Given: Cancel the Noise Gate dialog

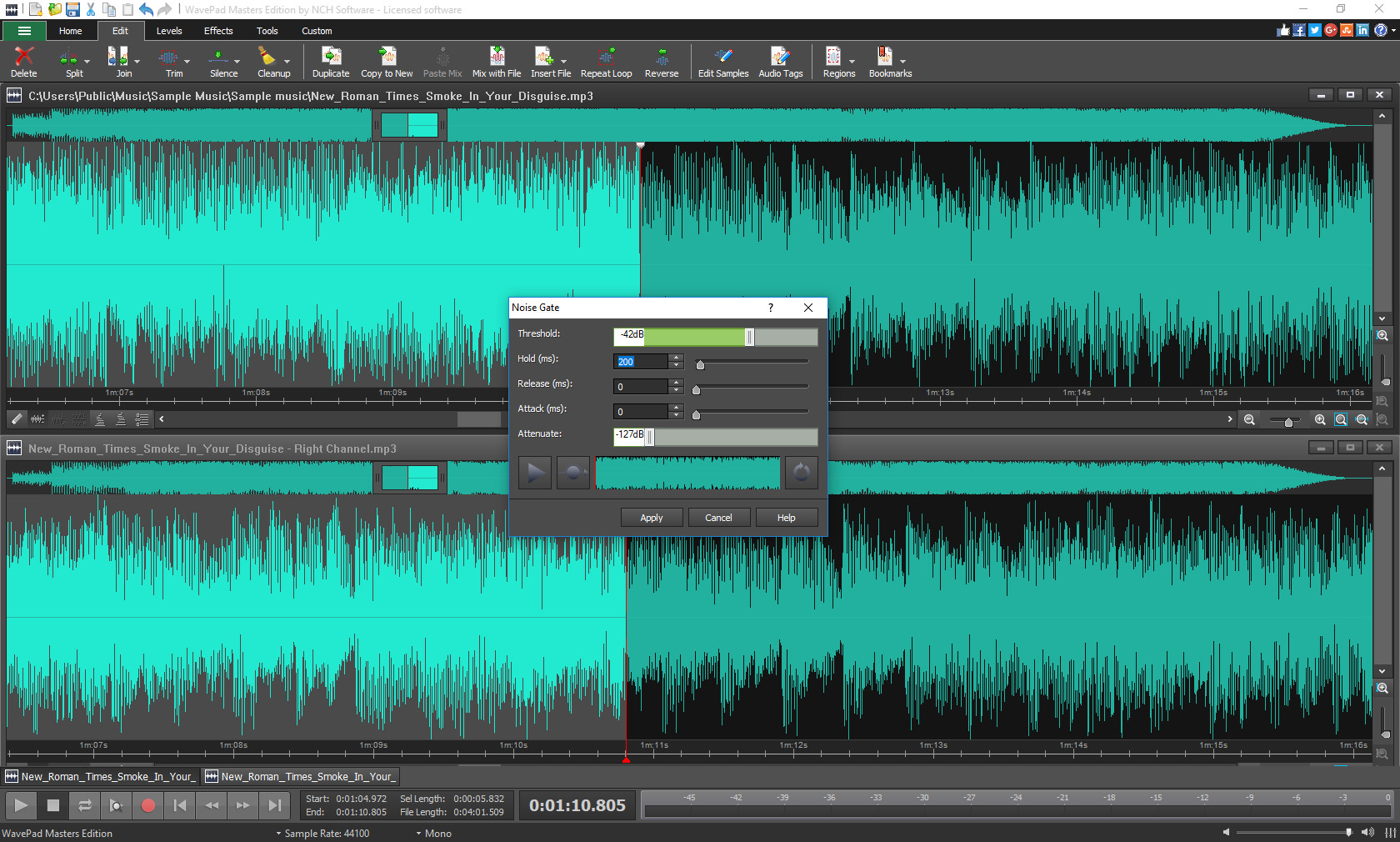Looking at the screenshot, I should 718,517.
